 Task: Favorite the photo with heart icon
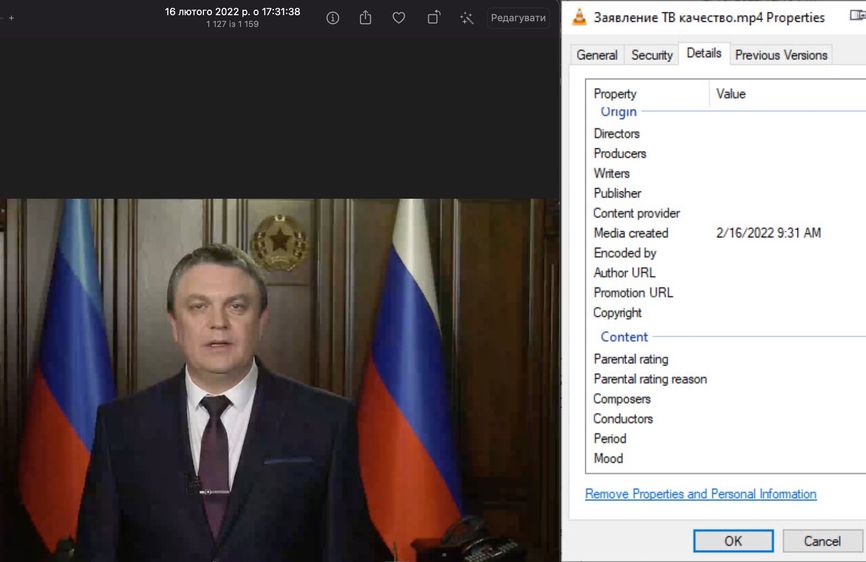399,18
